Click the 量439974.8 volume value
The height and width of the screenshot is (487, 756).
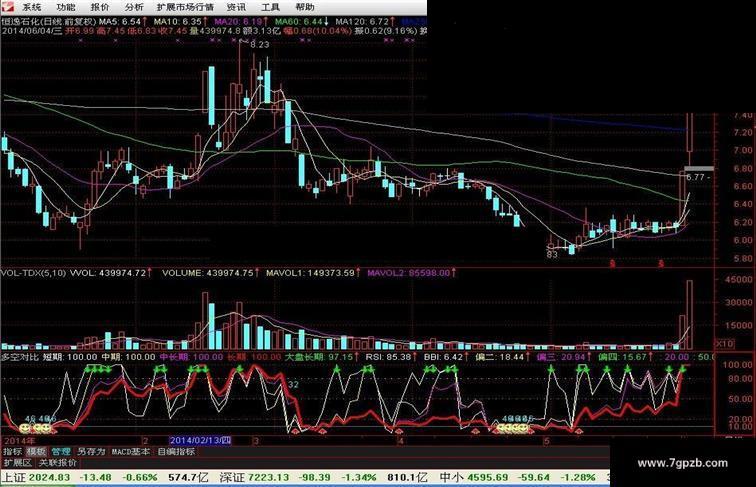pos(215,31)
